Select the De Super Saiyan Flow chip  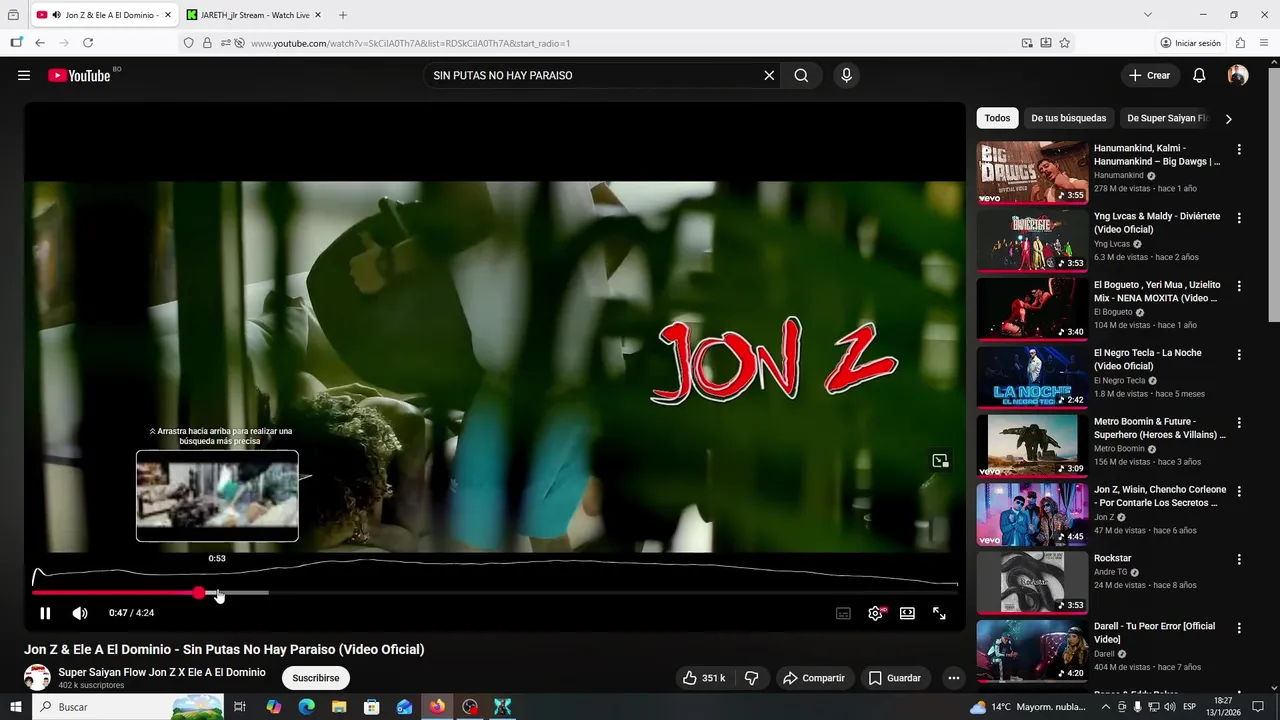[1166, 118]
